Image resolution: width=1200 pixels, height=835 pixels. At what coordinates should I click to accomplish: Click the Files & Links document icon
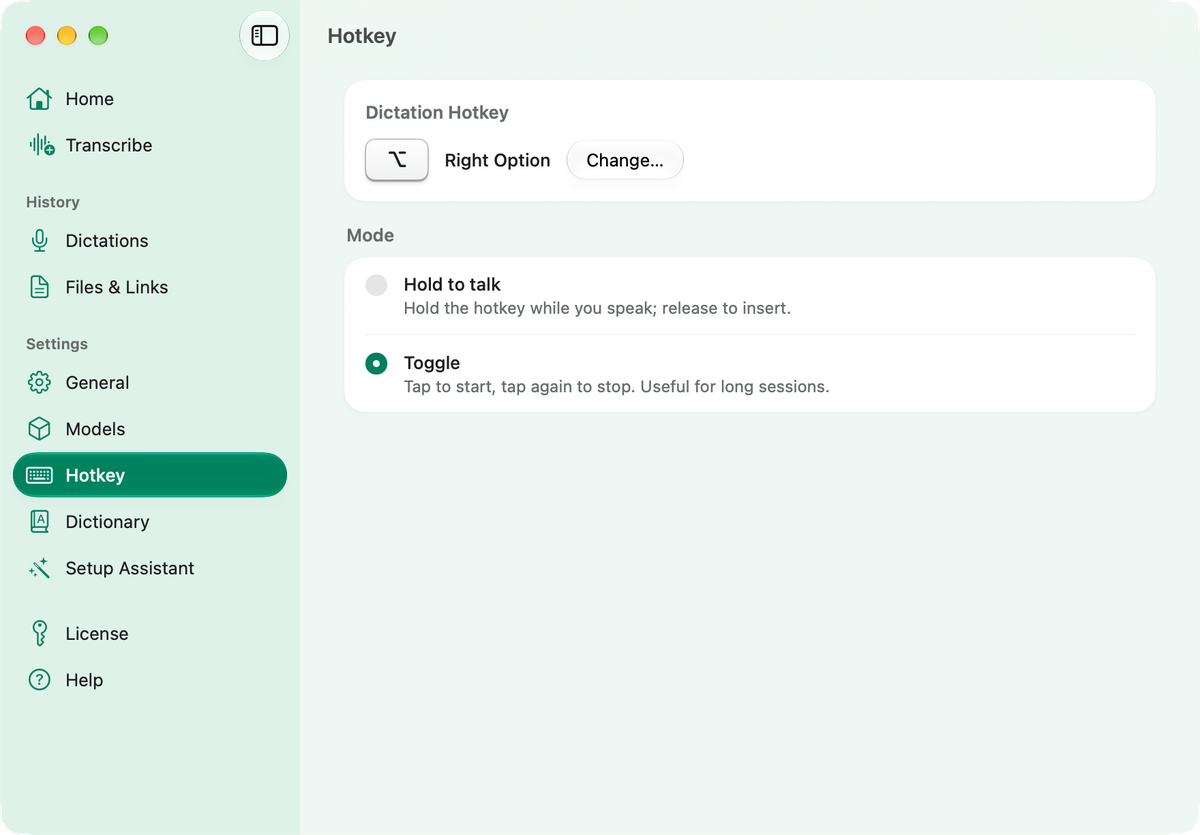[x=39, y=287]
